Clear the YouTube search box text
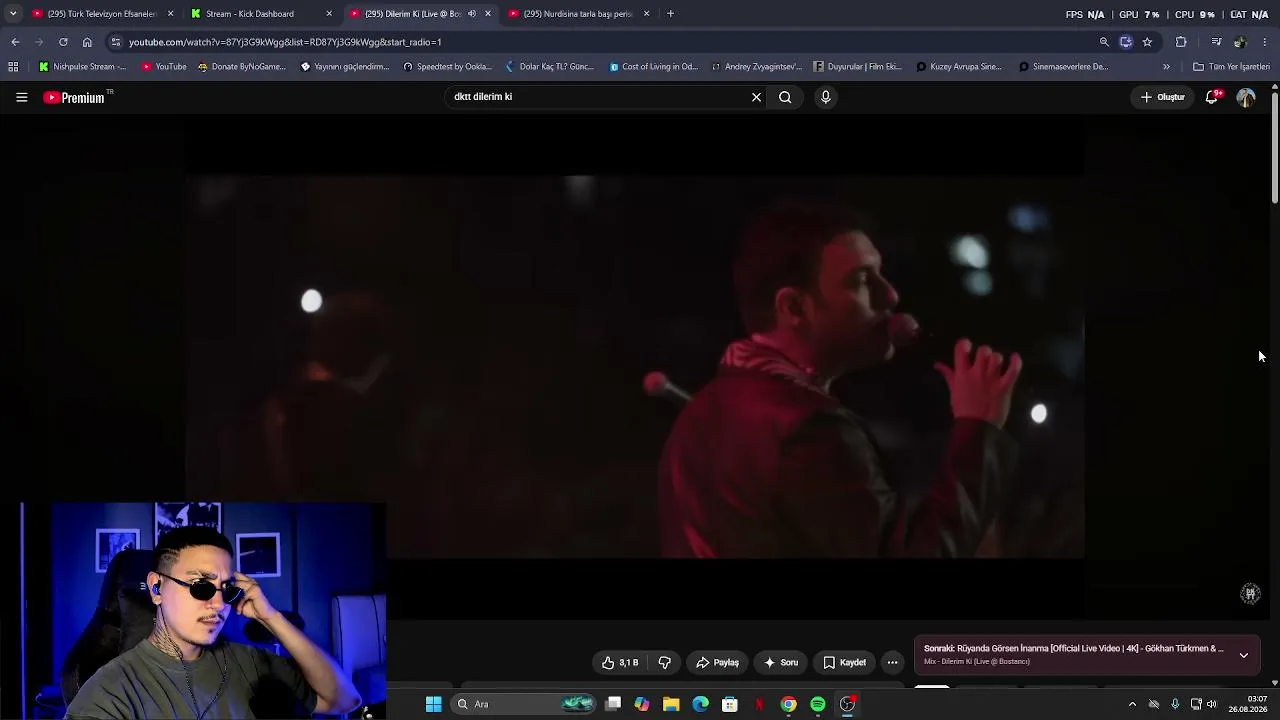 pos(756,97)
